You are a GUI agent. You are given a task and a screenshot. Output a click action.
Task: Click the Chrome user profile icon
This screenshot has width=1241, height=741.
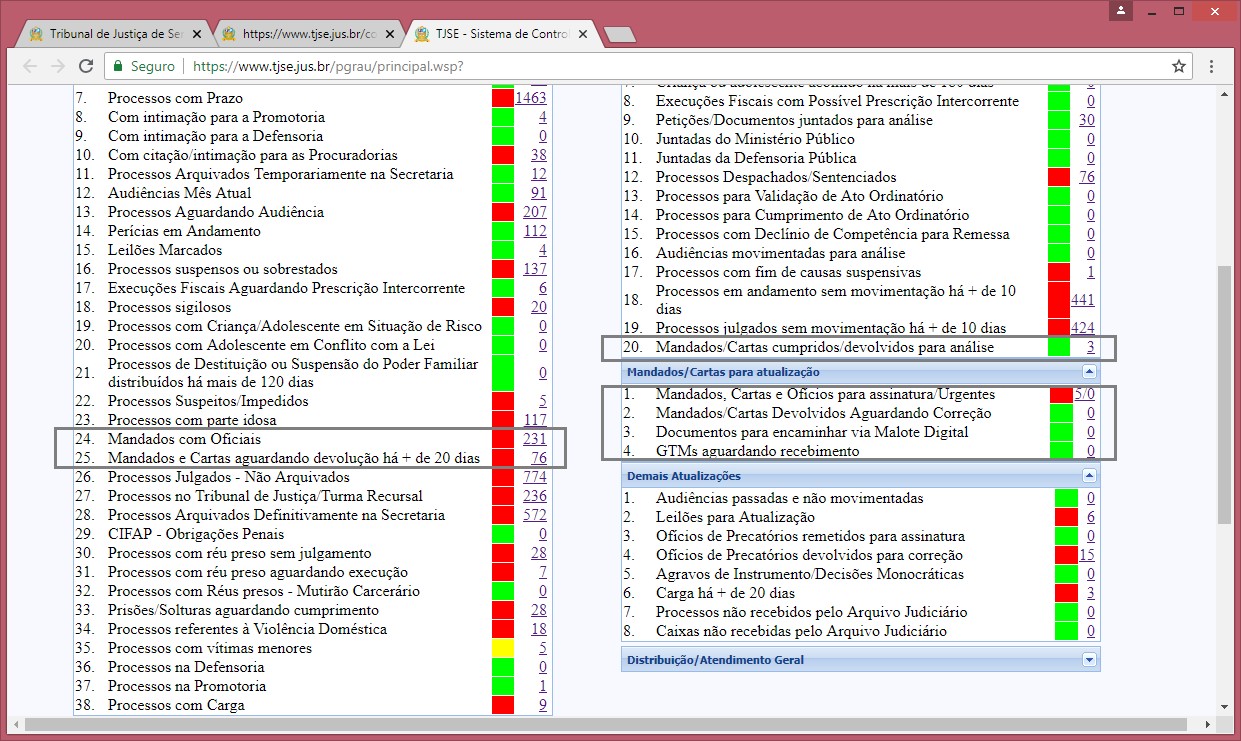pos(1121,10)
